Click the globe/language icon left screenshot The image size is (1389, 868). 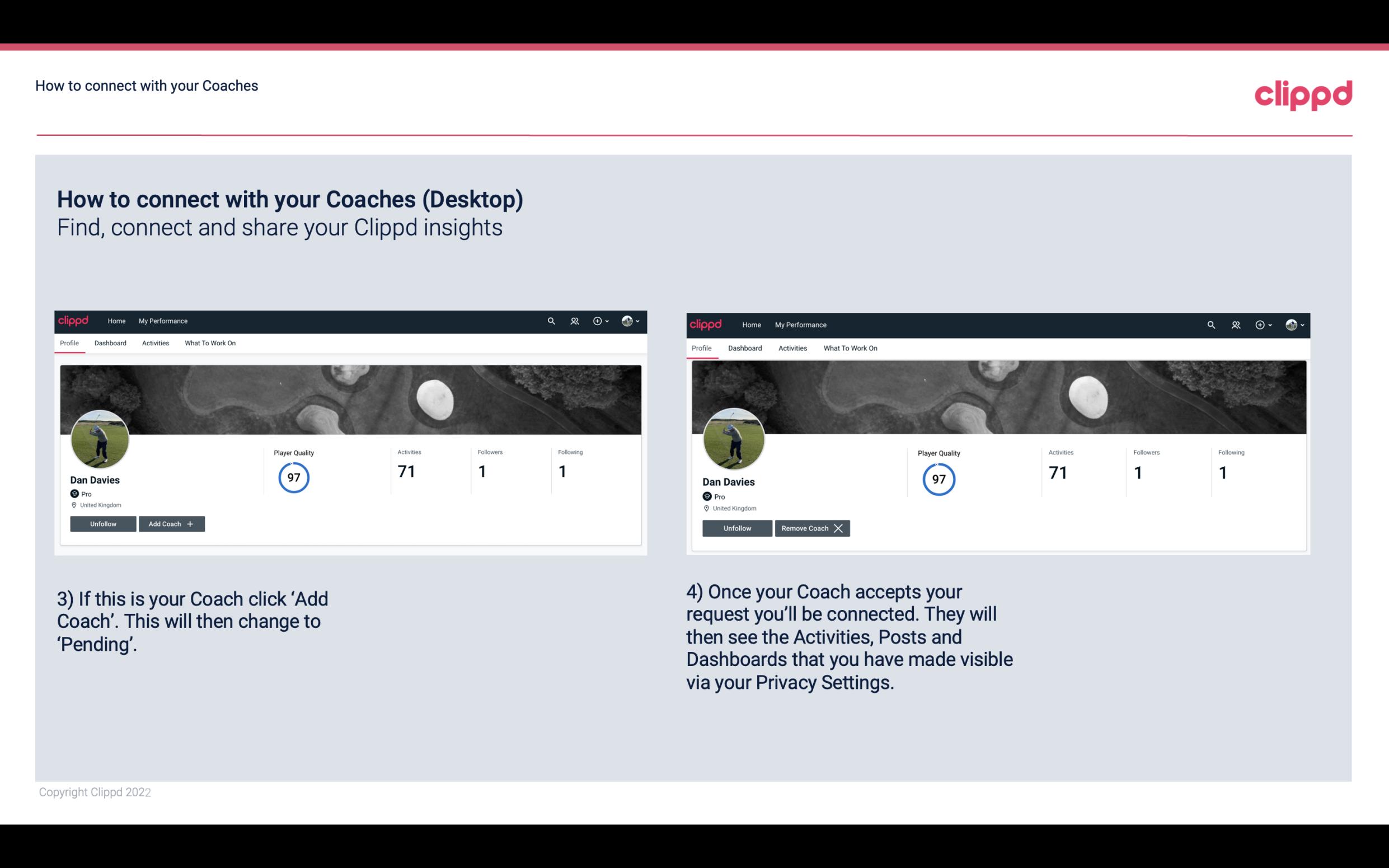point(627,321)
